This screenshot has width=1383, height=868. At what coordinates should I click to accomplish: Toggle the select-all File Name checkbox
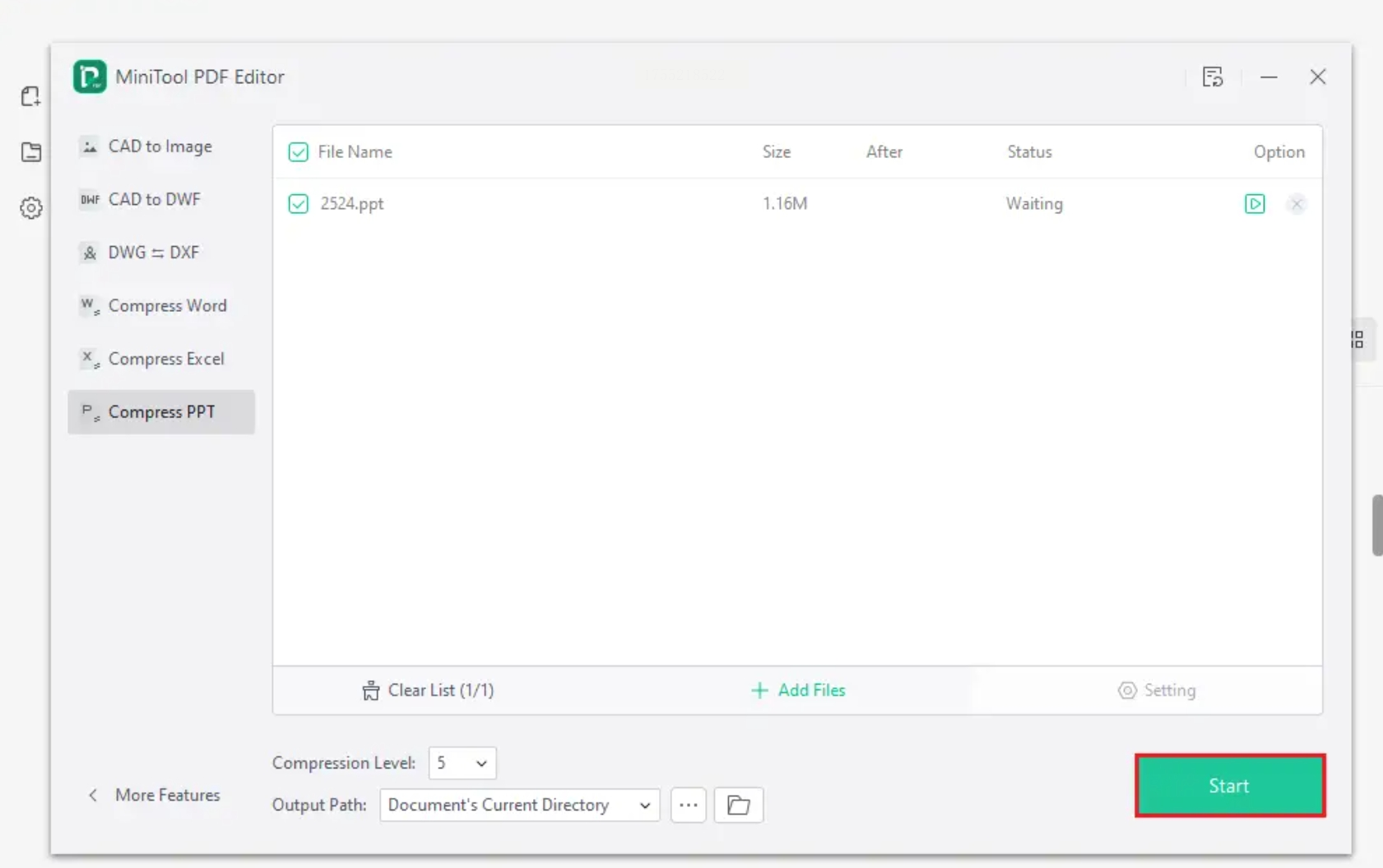tap(298, 152)
